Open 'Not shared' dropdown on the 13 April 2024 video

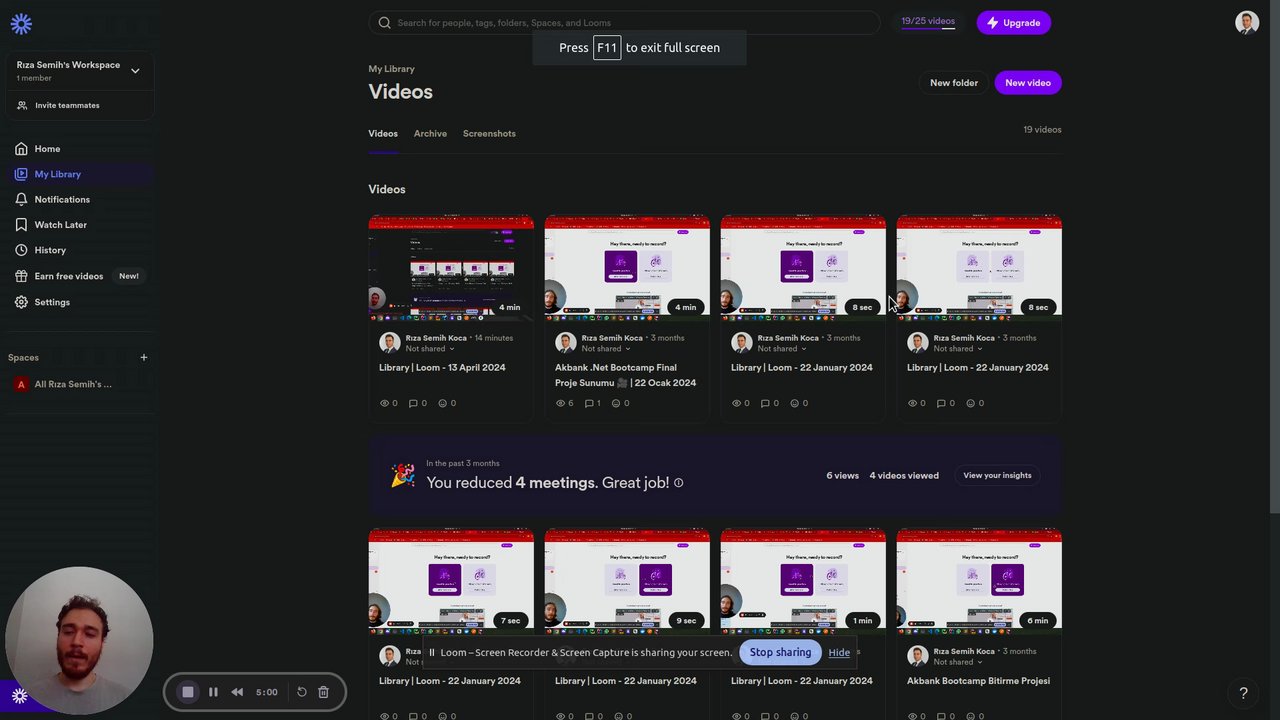(x=429, y=349)
